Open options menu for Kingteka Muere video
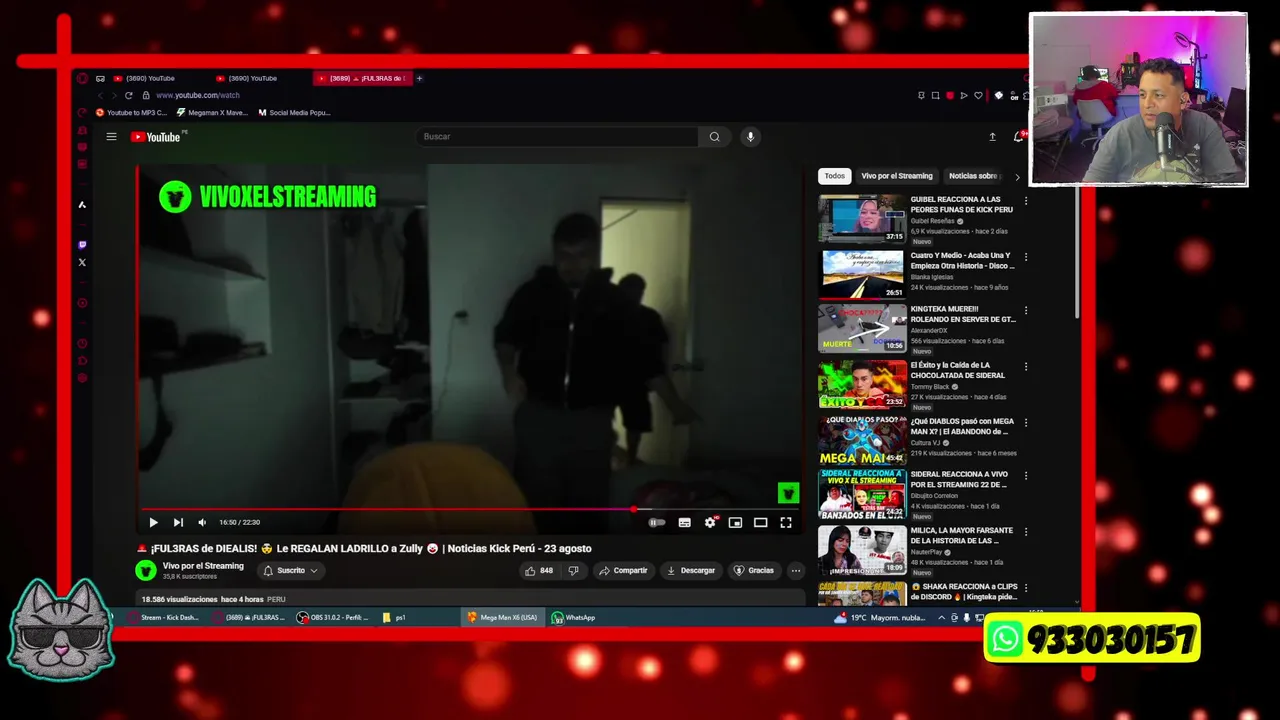The image size is (1280, 720). pyautogui.click(x=1025, y=311)
